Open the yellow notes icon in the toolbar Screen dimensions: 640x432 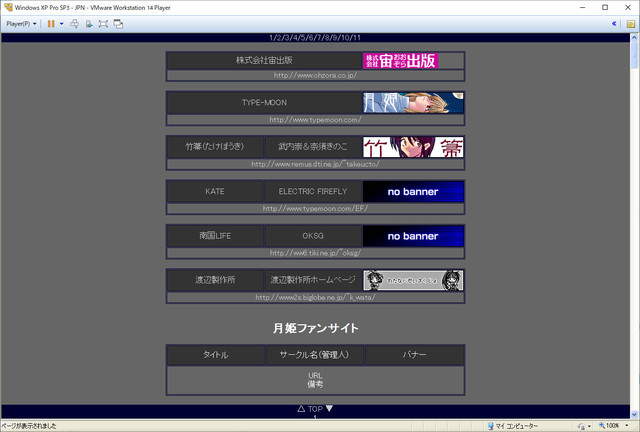(631, 24)
